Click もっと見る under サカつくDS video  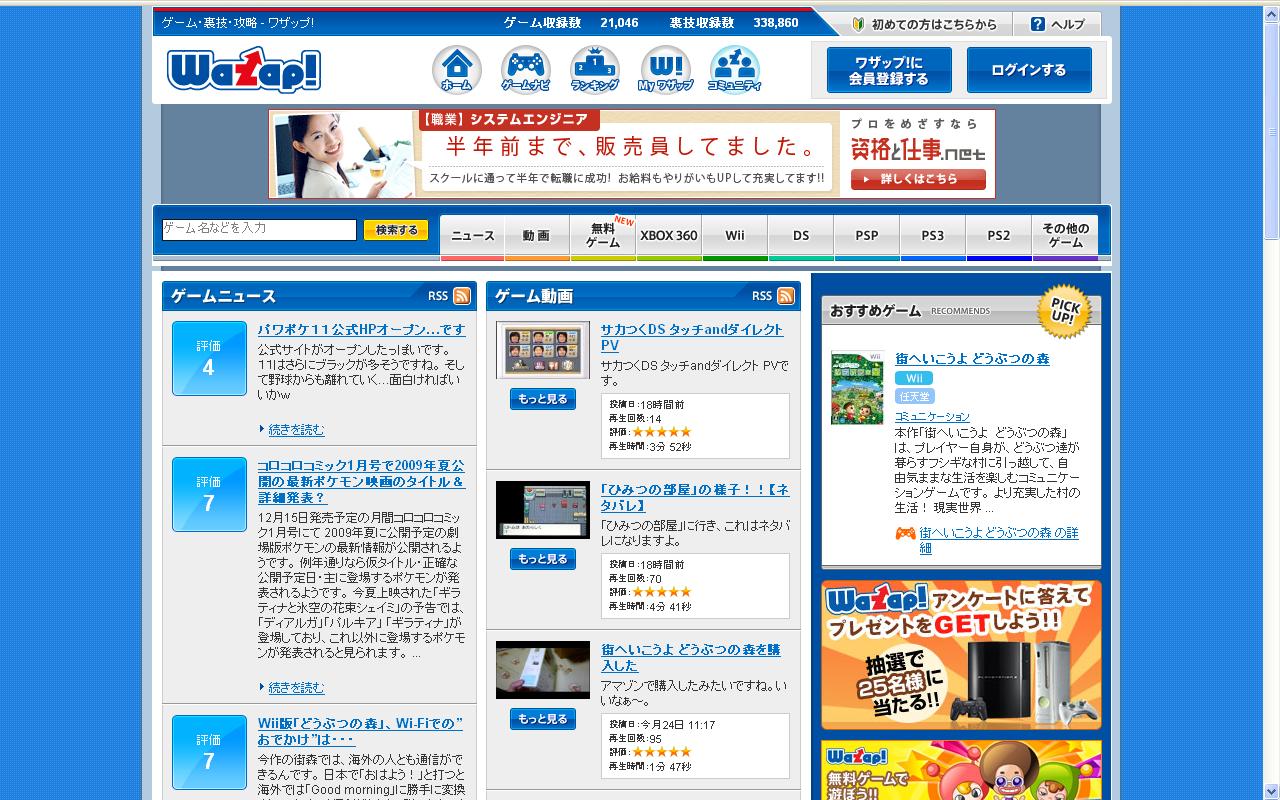click(x=543, y=399)
